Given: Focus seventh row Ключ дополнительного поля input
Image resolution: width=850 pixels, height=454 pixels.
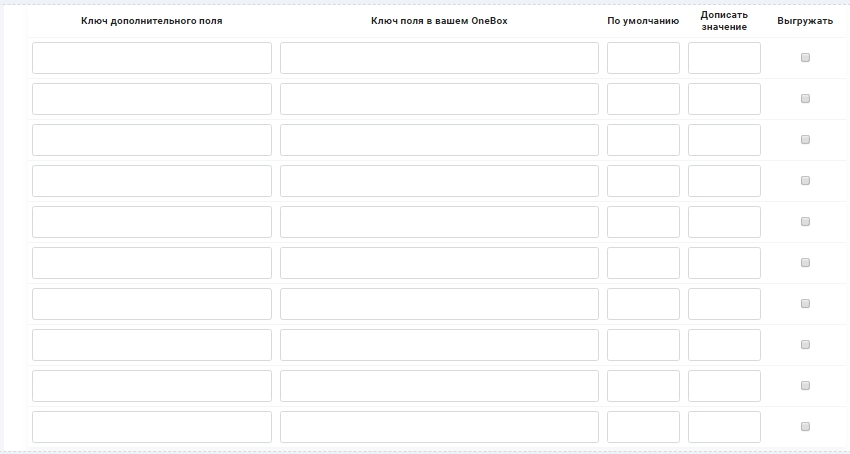Looking at the screenshot, I should coord(152,304).
